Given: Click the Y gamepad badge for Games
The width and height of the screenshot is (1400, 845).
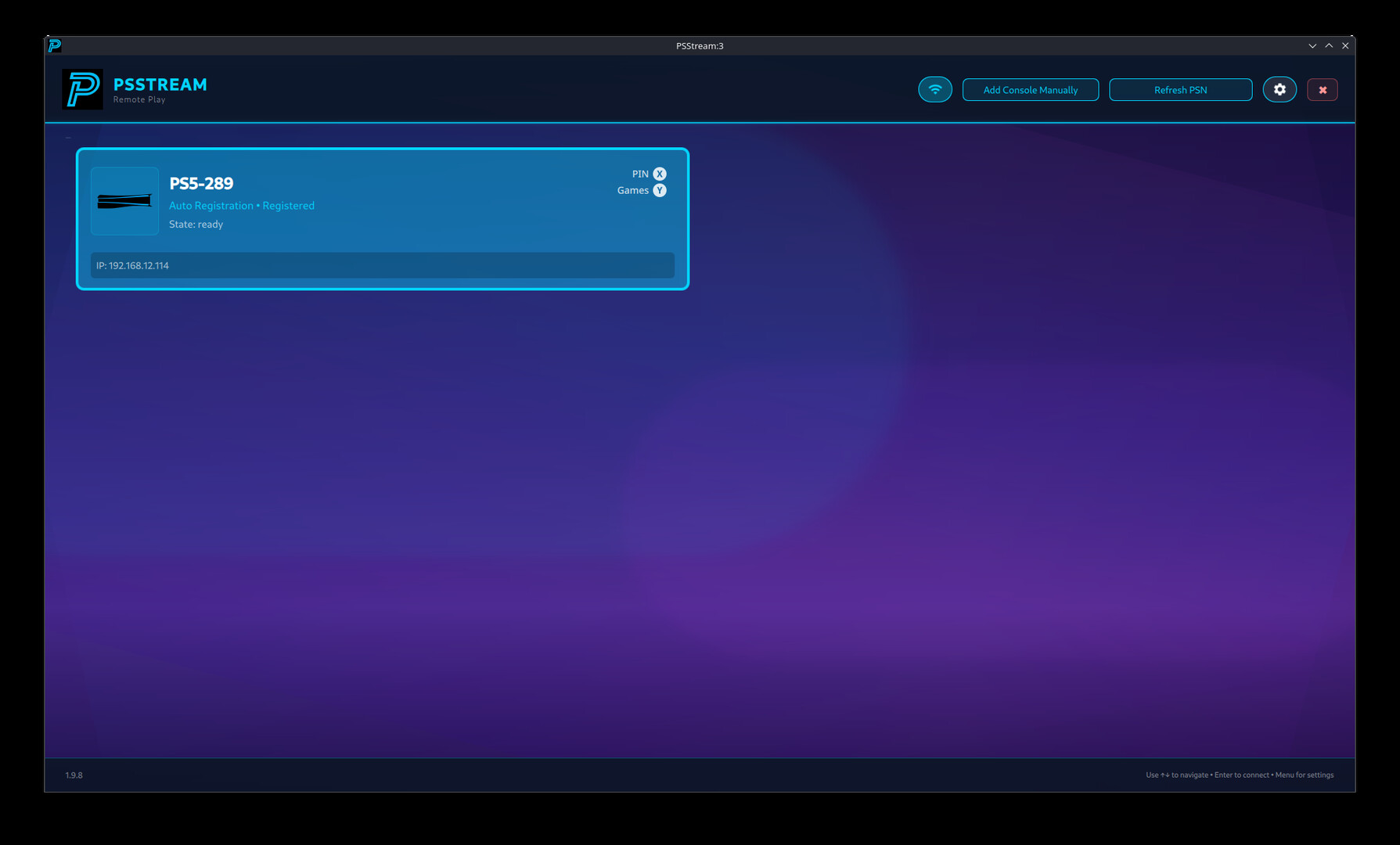Looking at the screenshot, I should click(x=659, y=189).
